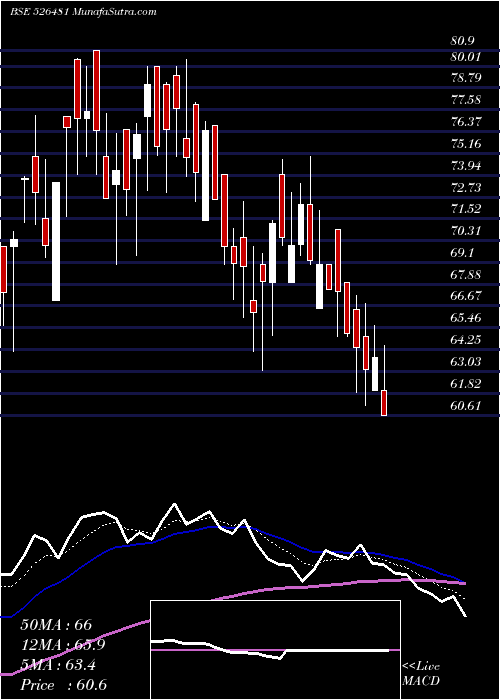
Task: Select the 75.16 price label
Action: click(466, 143)
